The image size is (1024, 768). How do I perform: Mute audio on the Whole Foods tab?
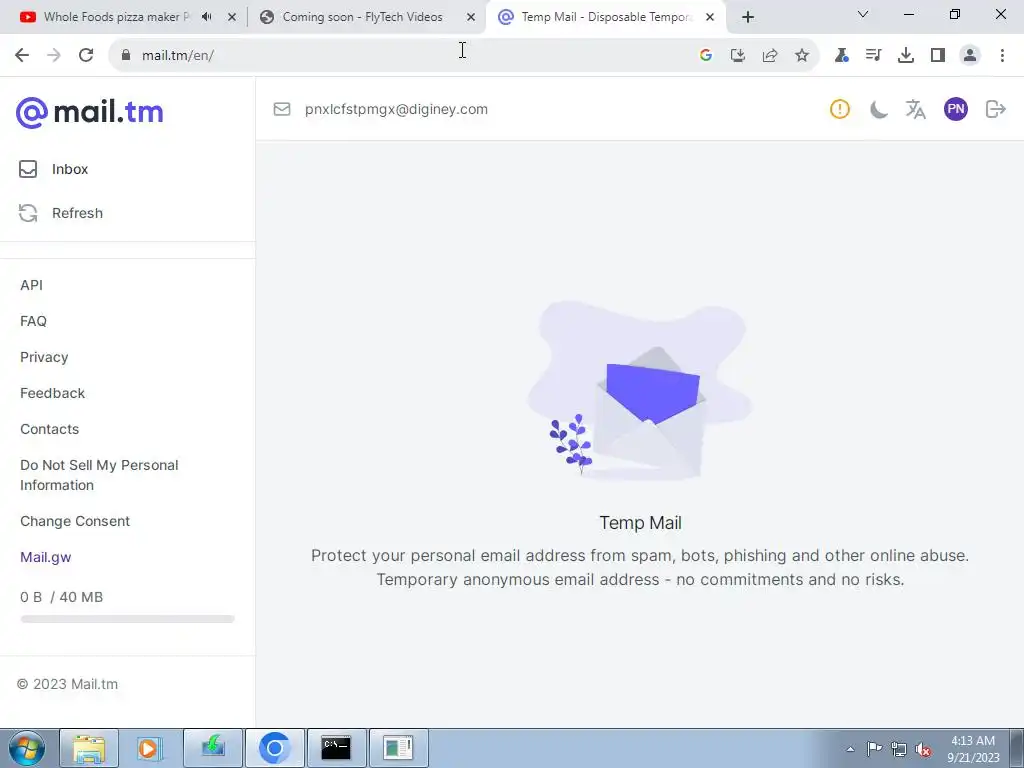tap(207, 17)
